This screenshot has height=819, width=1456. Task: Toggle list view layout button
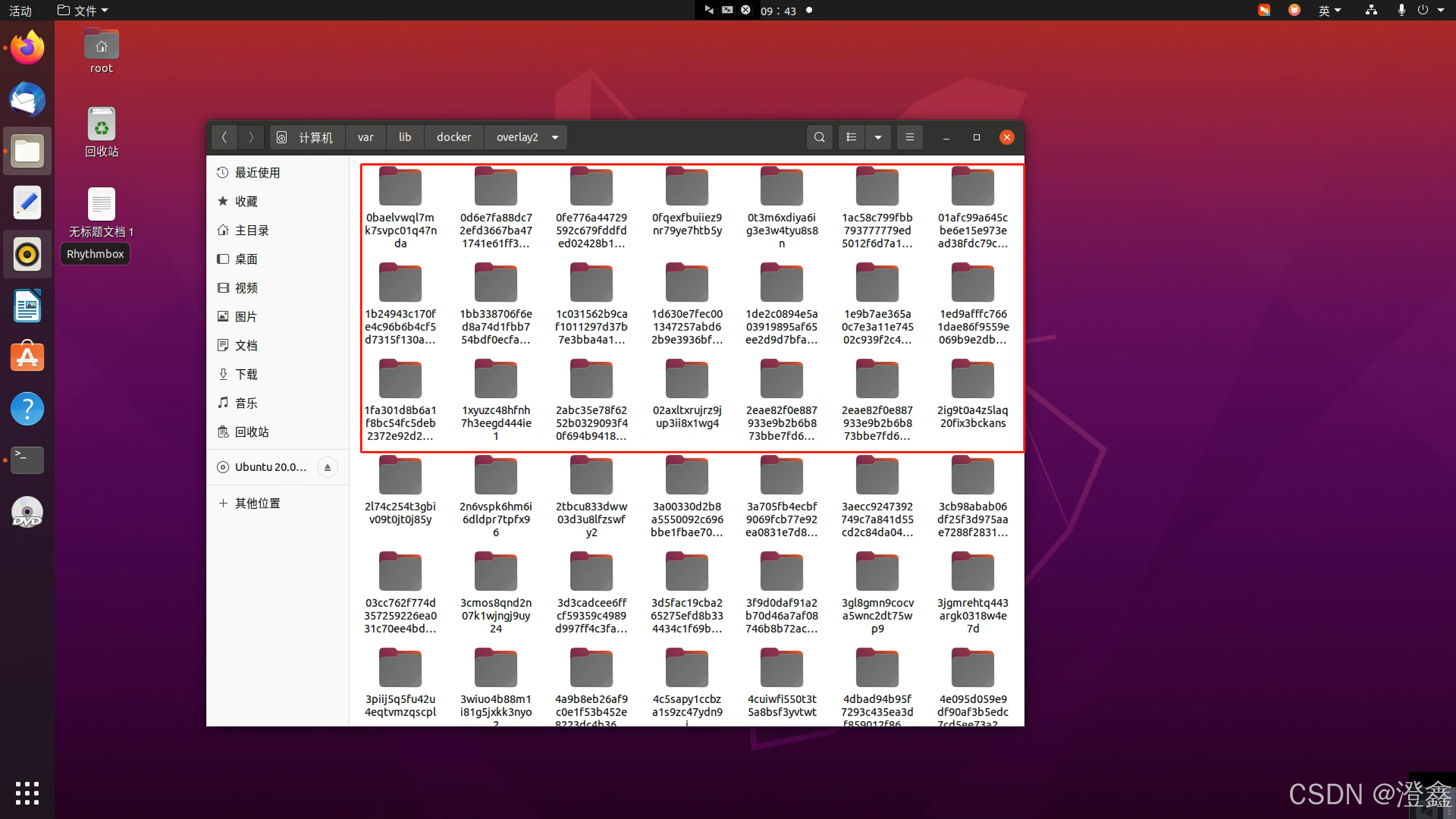tap(851, 137)
